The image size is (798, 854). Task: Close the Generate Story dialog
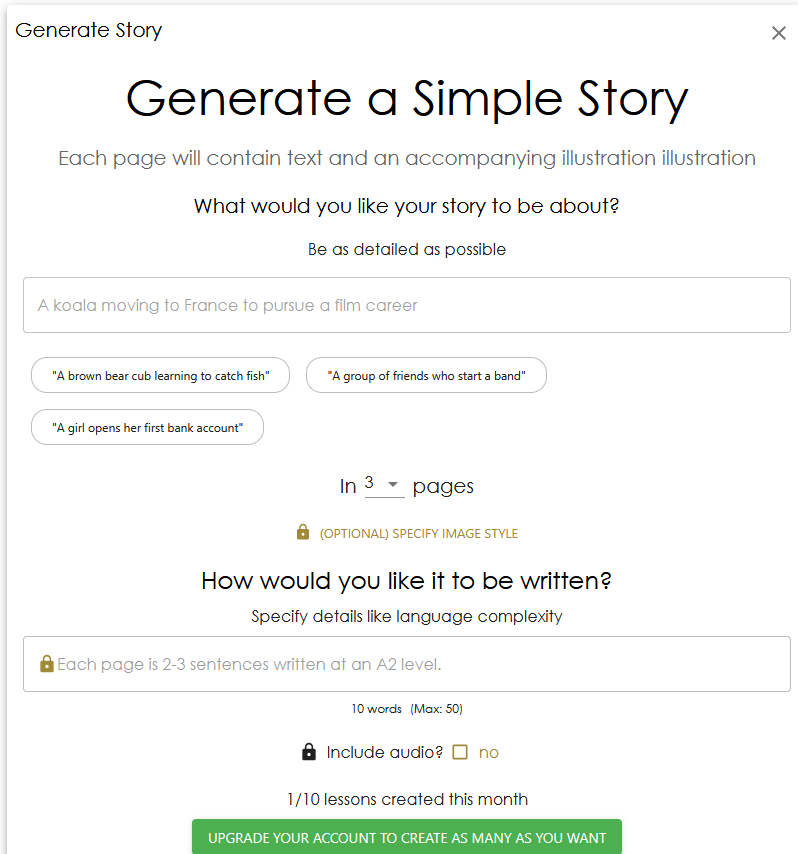(779, 33)
